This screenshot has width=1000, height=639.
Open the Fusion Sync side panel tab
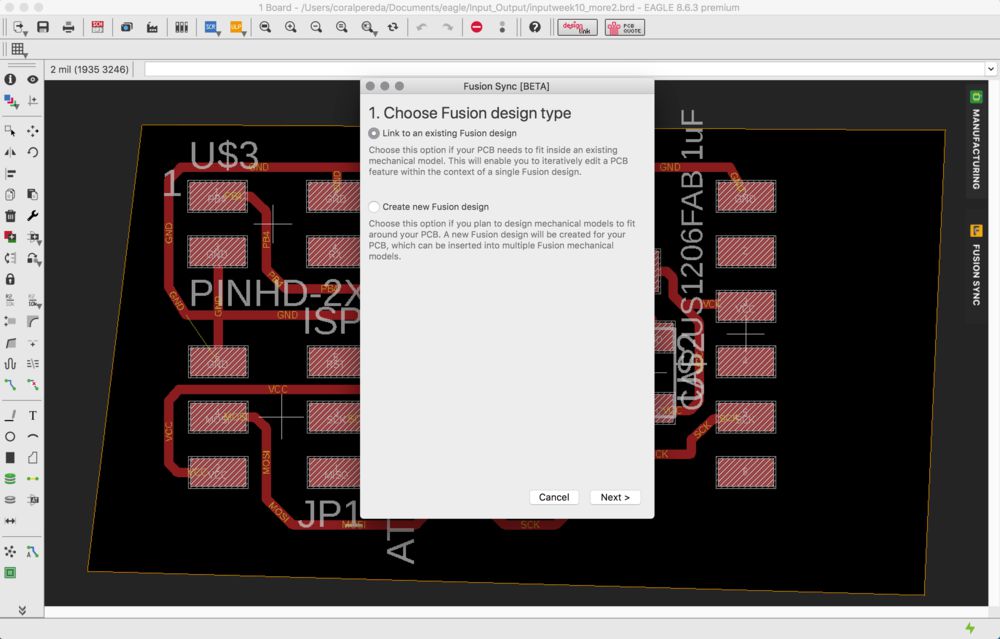[x=976, y=266]
